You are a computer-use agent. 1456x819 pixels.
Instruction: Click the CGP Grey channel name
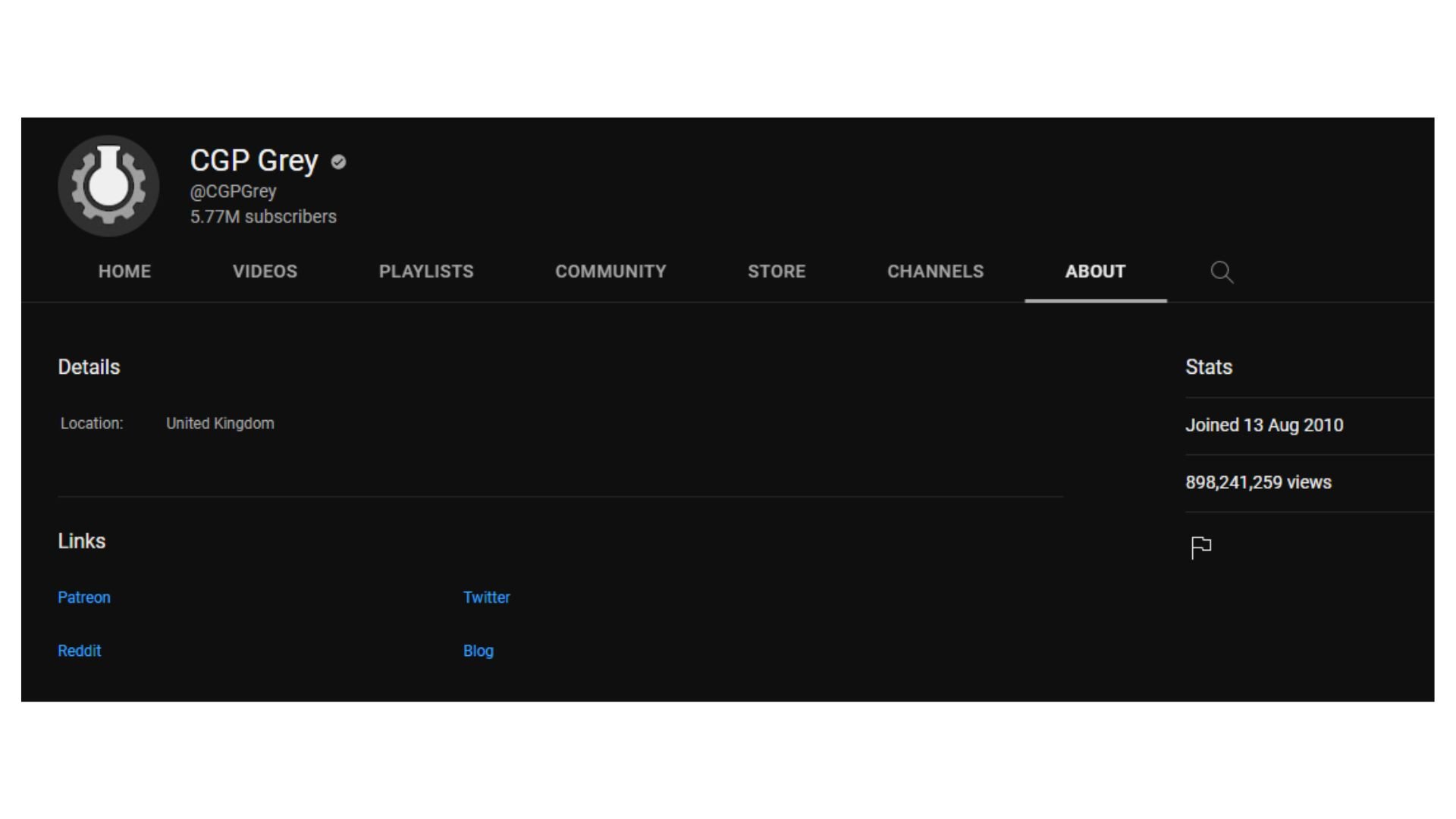tap(254, 161)
